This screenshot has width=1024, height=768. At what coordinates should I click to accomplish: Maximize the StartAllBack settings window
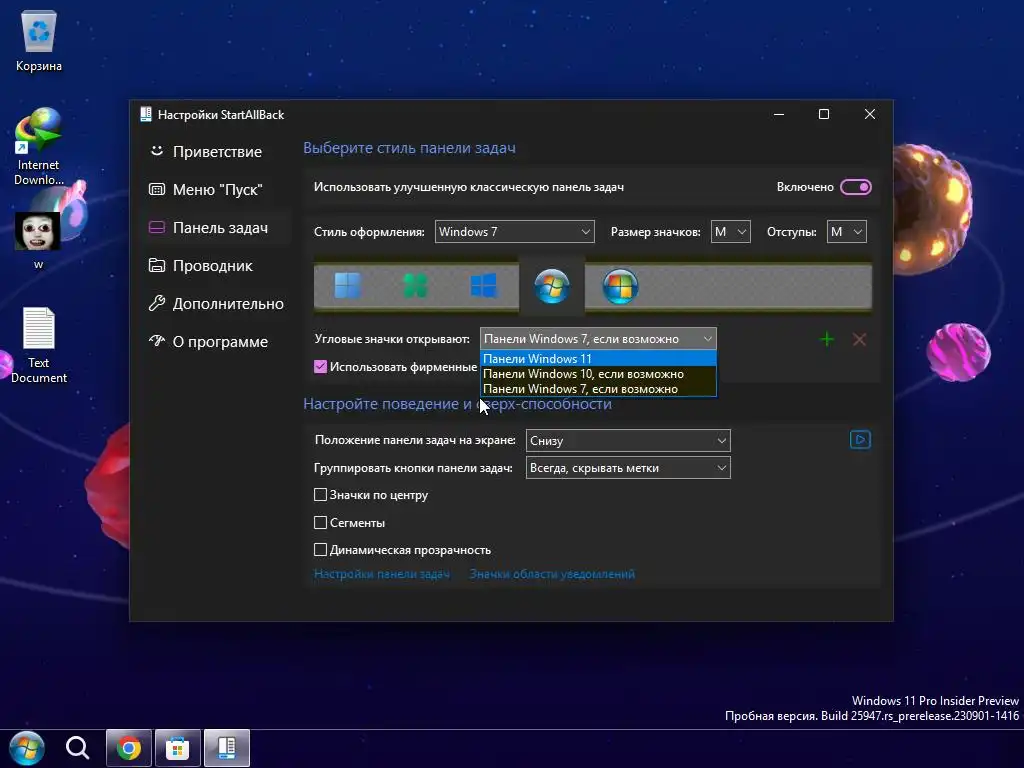pos(824,114)
